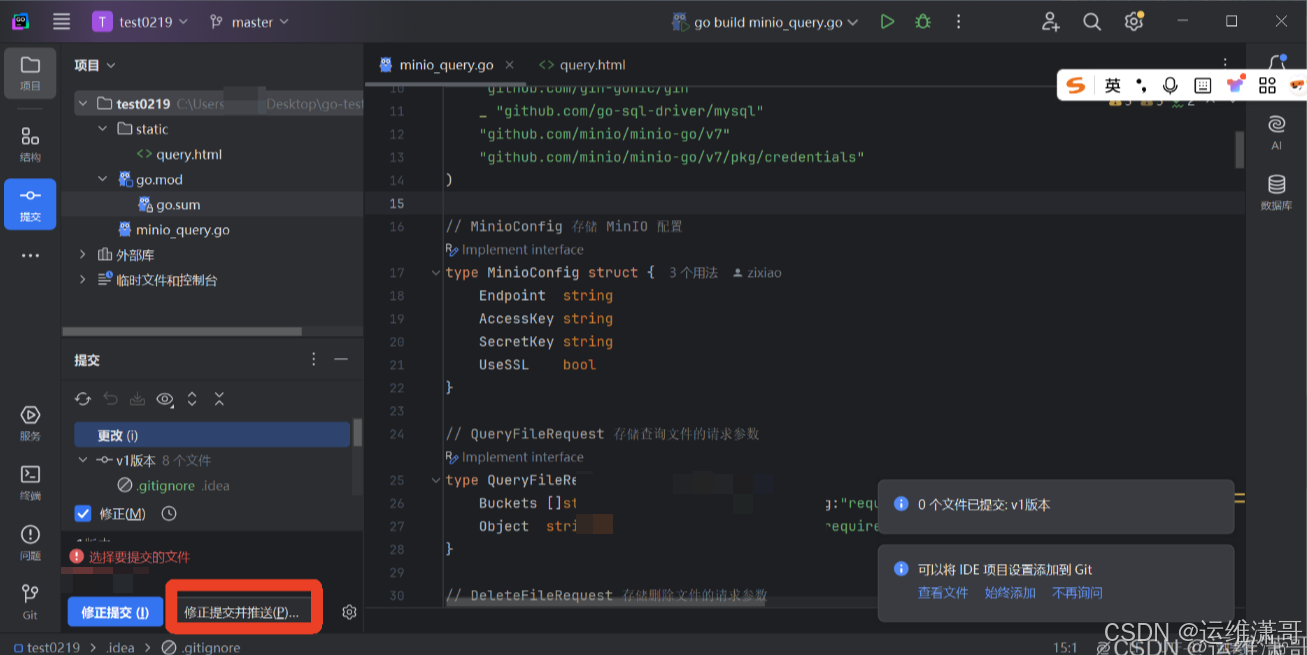Toggle the diff preview eye icon
This screenshot has height=655, width=1307.
[x=165, y=399]
